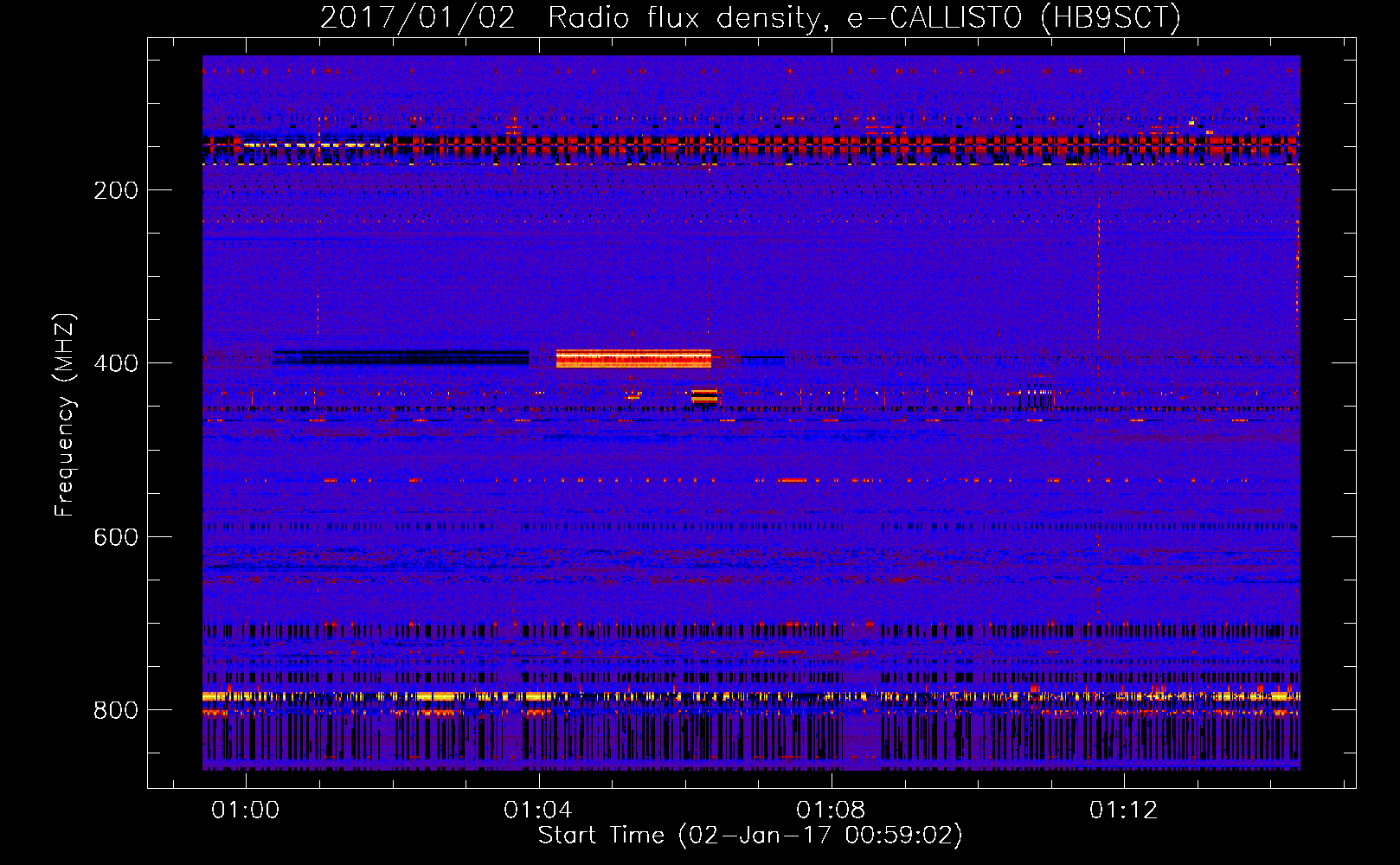Click the "Start Time (02-Jan-17 00:59:02)" axis label

[750, 835]
